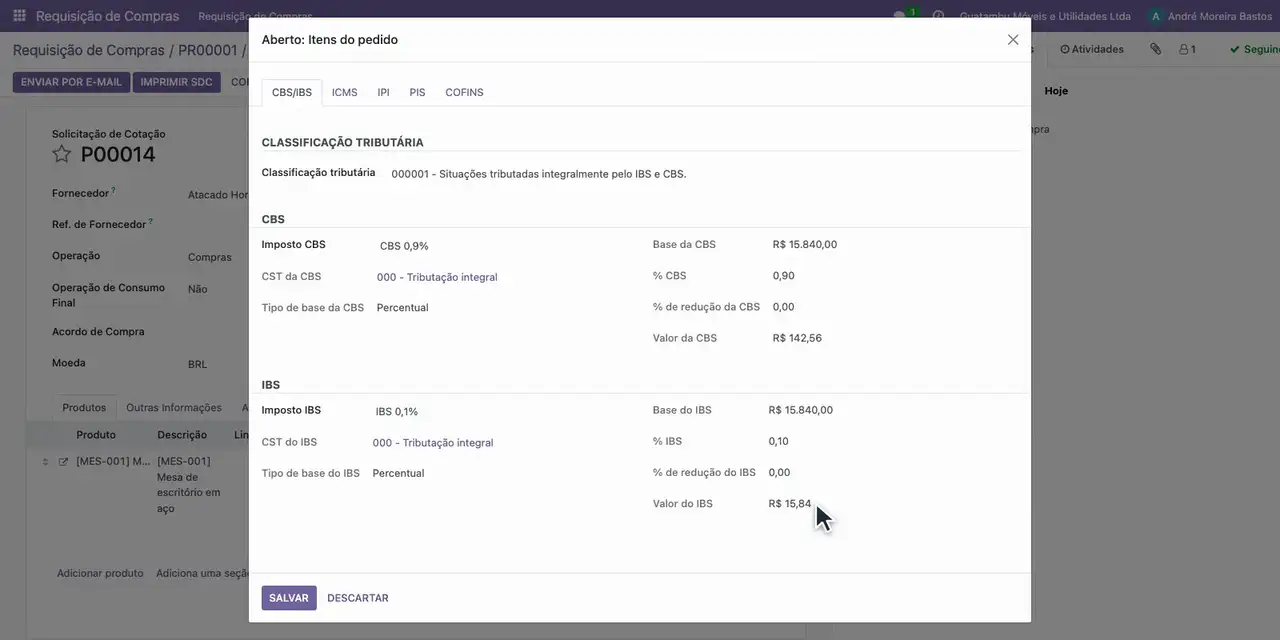Viewport: 1280px width, 640px height.
Task: Edit the Valor do IBS field
Action: point(790,504)
